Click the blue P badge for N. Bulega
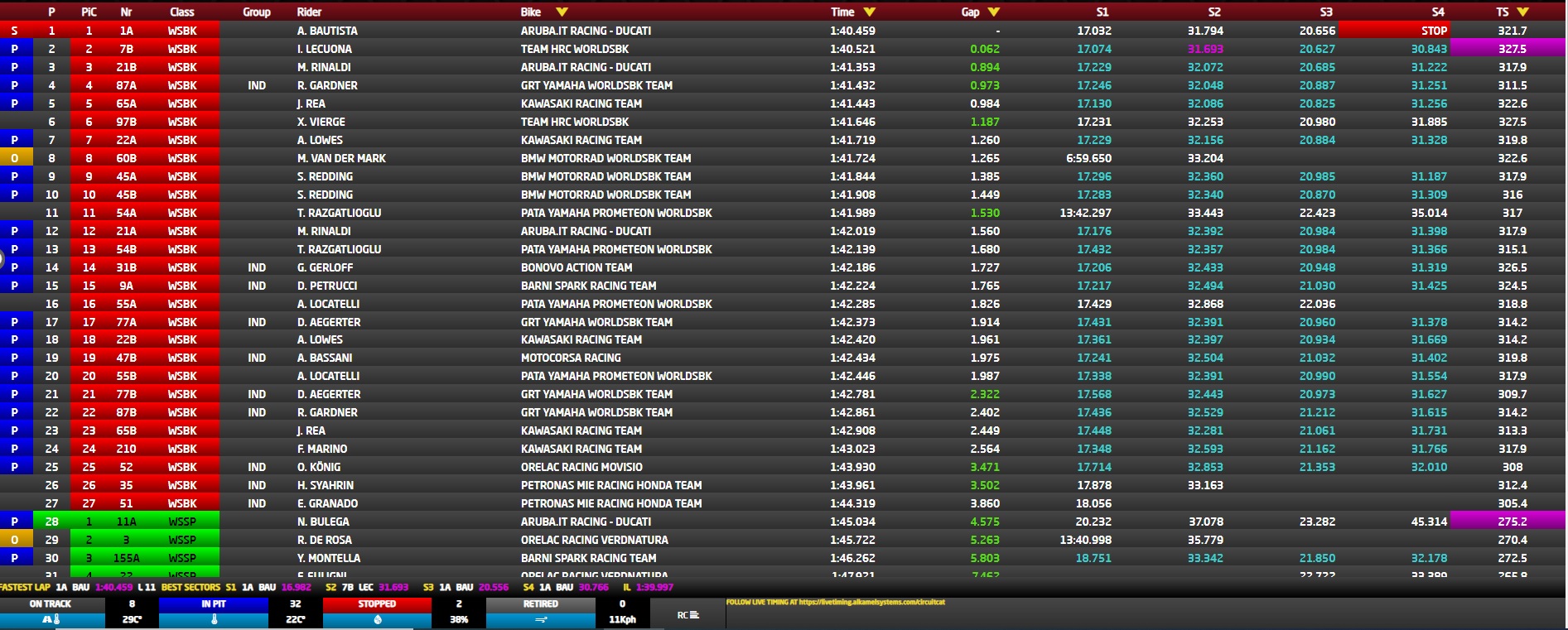Image resolution: width=1568 pixels, height=630 pixels. click(16, 522)
